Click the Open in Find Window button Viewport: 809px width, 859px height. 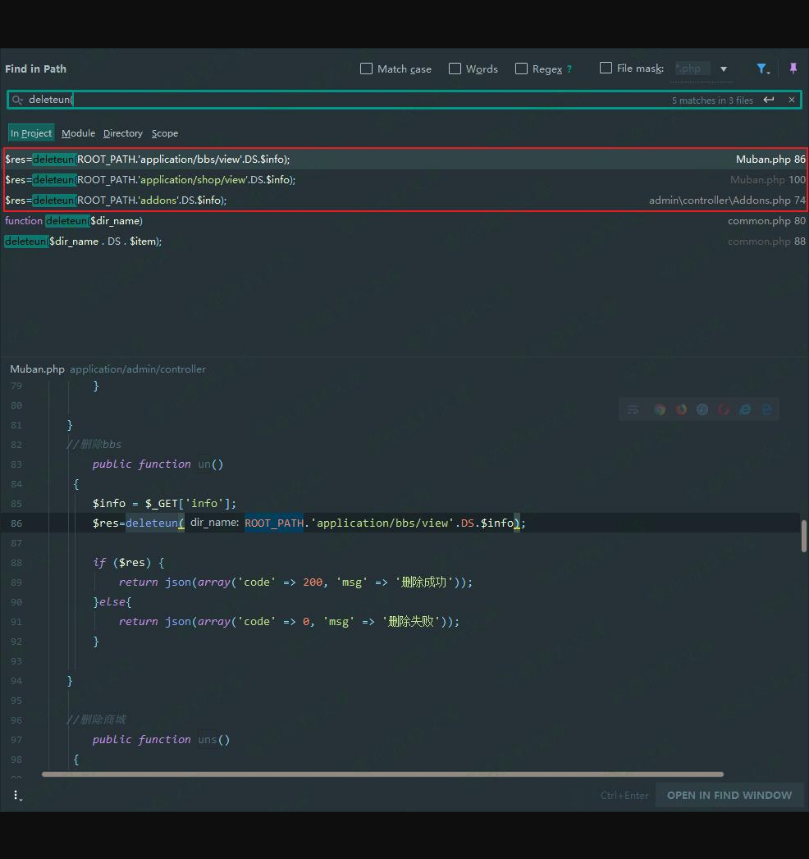pos(729,795)
